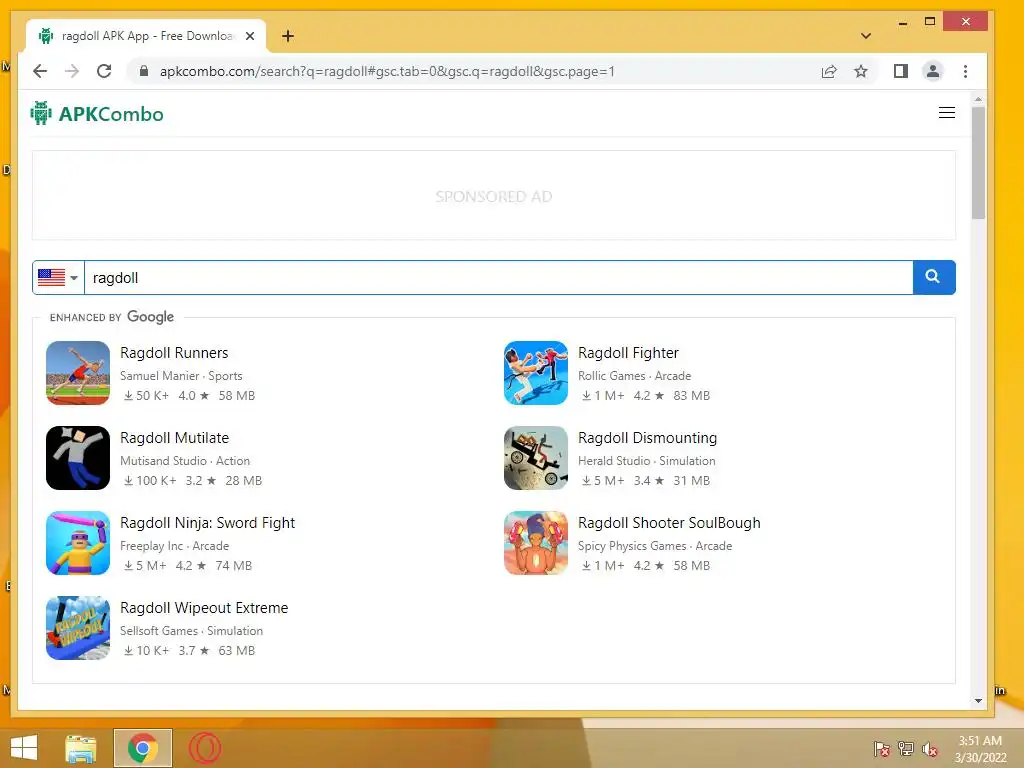Click the 'Spicy Physics Games · Arcade' text
Image resolution: width=1024 pixels, height=768 pixels.
point(655,545)
